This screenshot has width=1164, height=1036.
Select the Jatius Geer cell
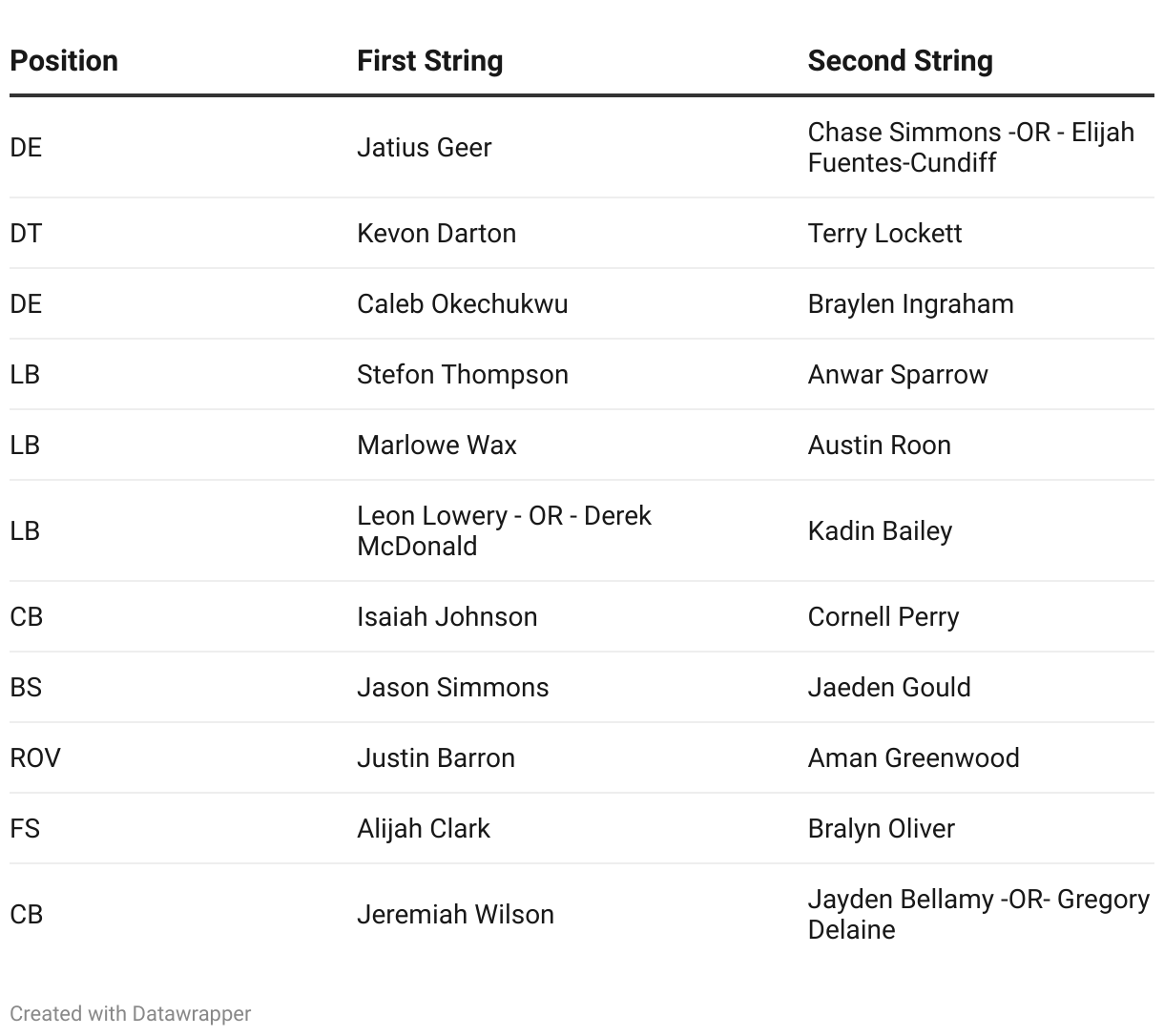(x=424, y=148)
